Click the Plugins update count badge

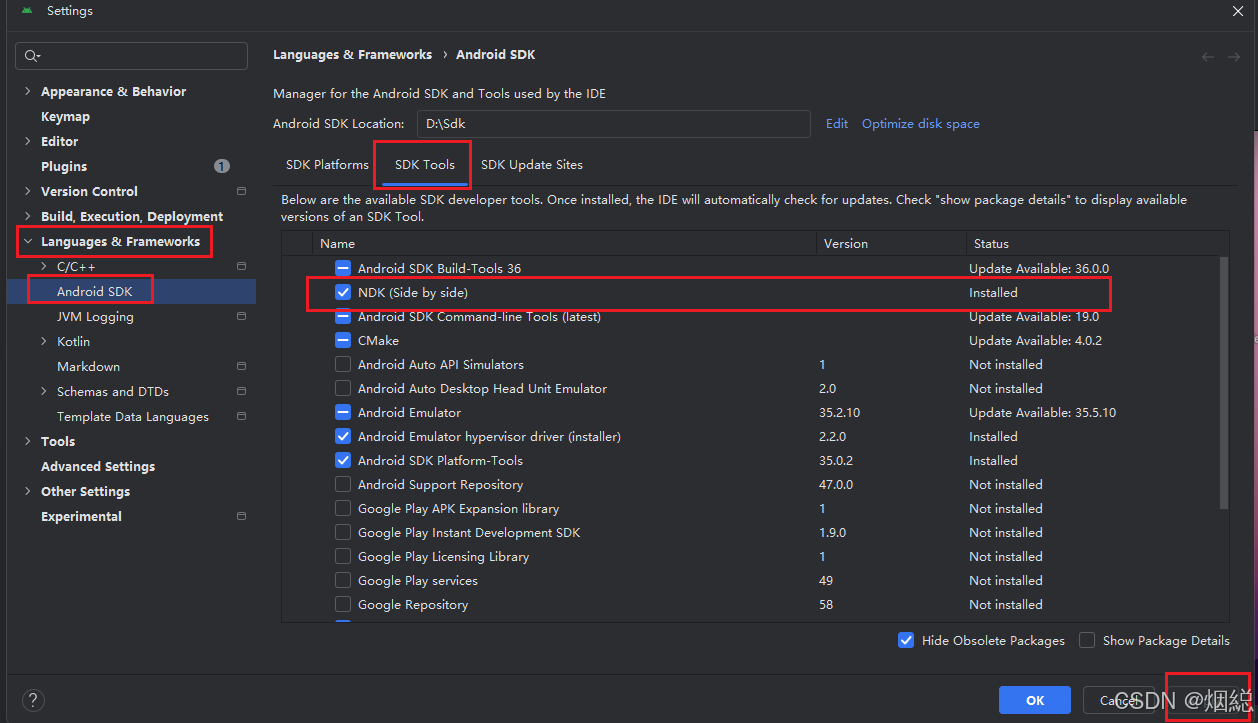222,166
